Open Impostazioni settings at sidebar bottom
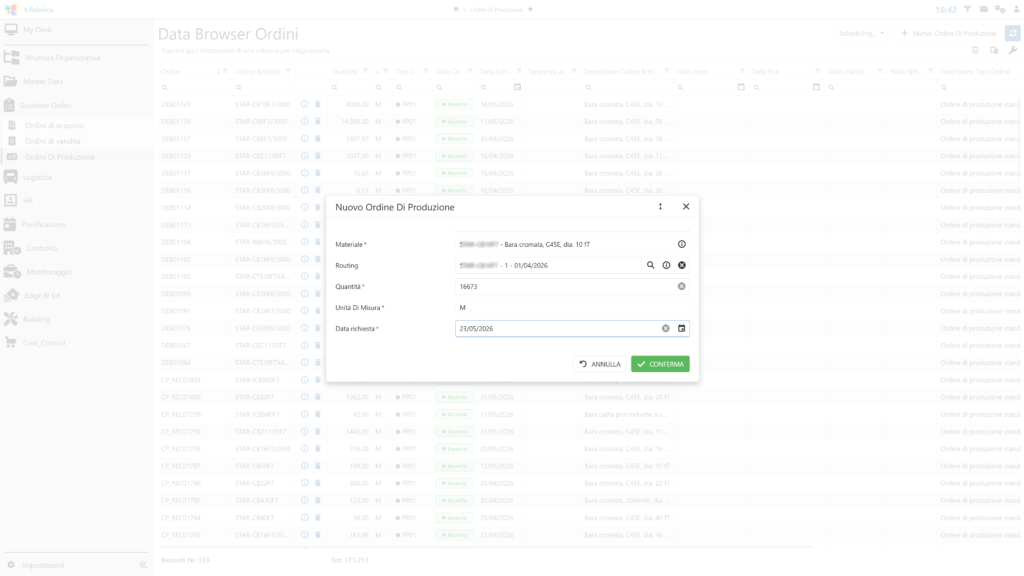1024x576 pixels. pos(43,565)
